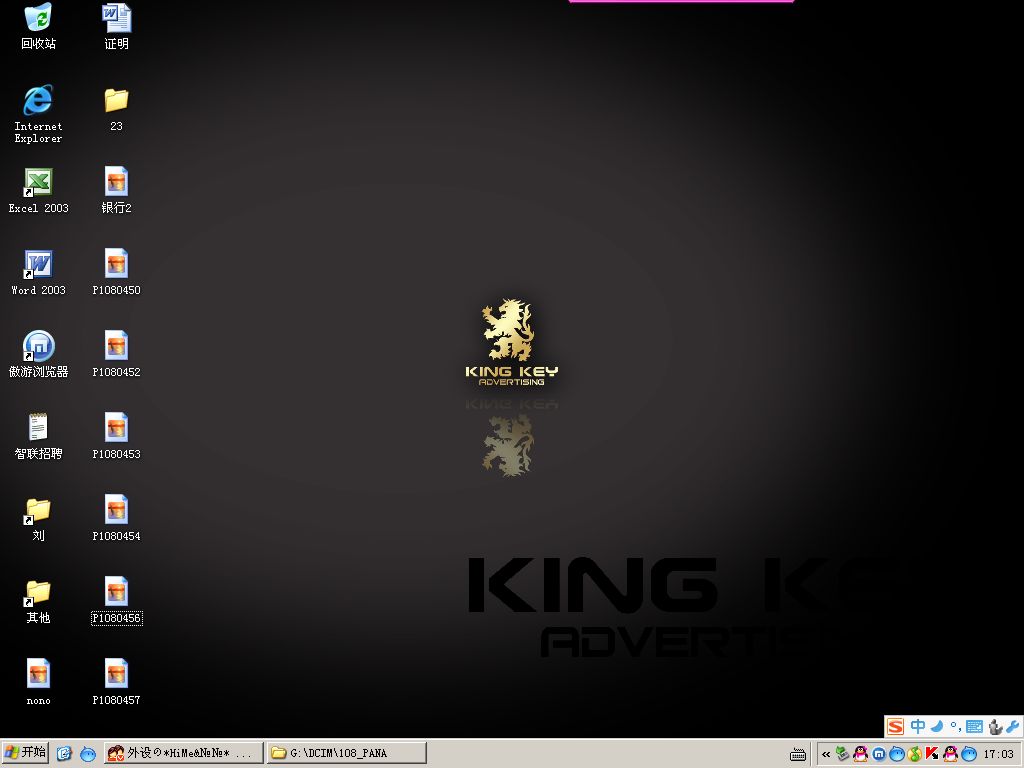Expand hidden tray icons with « arrow
The image size is (1024, 768).
click(826, 754)
